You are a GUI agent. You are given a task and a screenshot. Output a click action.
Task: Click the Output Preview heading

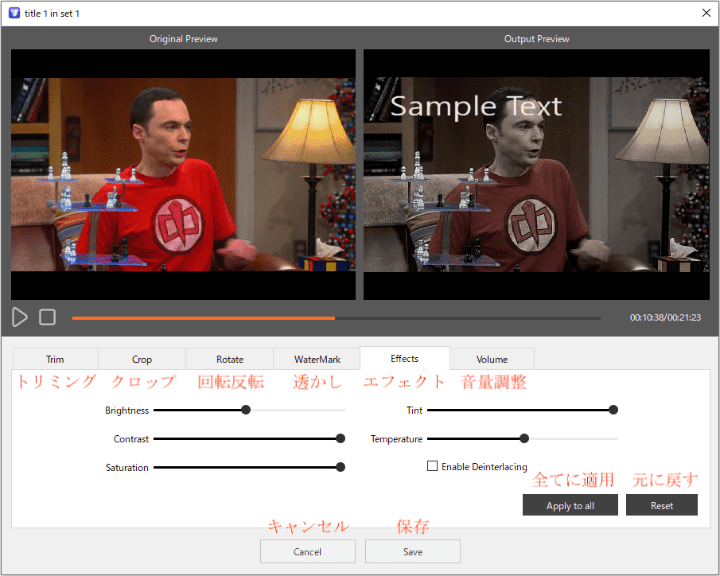pos(537,39)
